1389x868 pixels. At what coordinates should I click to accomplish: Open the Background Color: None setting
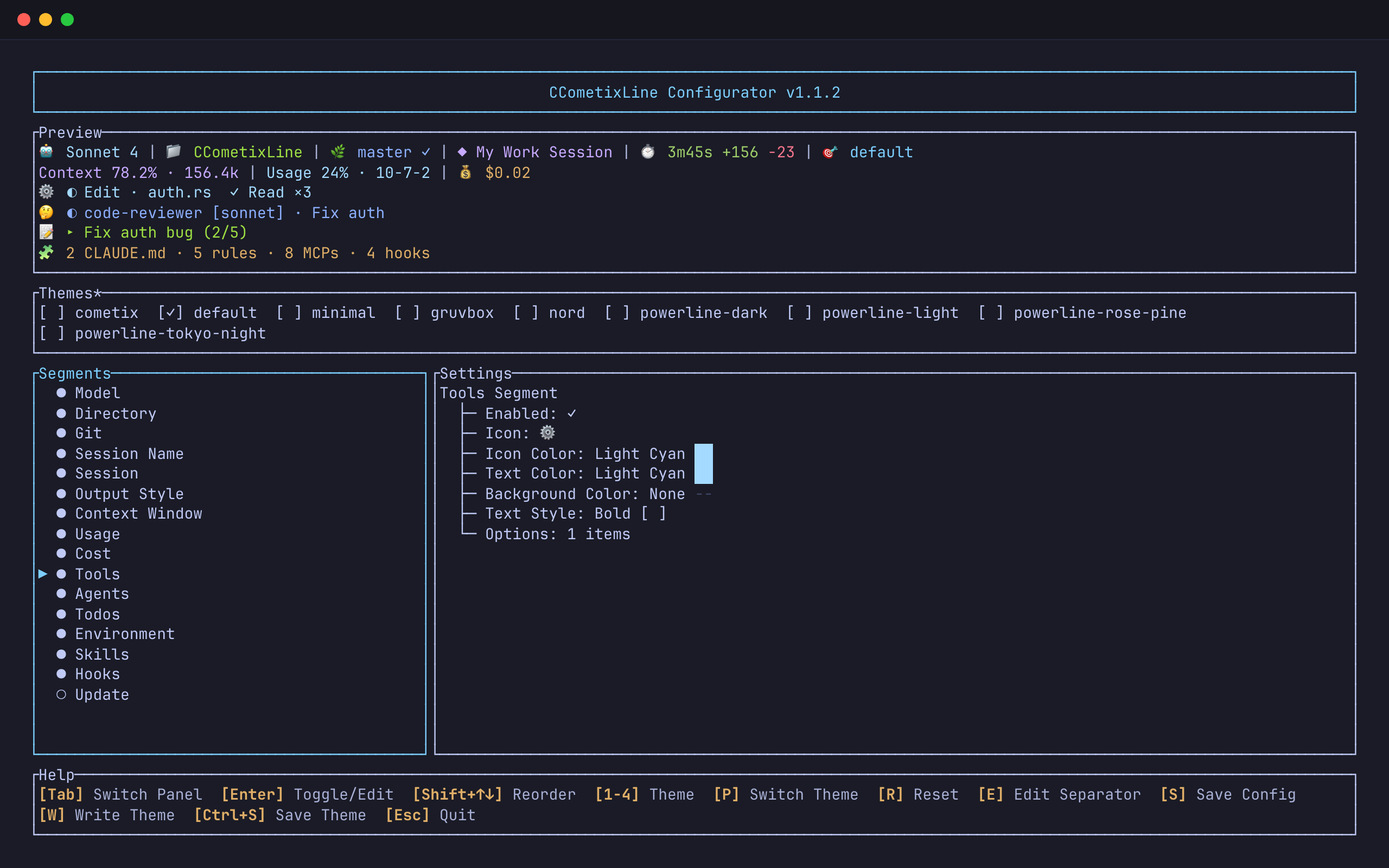[585, 494]
